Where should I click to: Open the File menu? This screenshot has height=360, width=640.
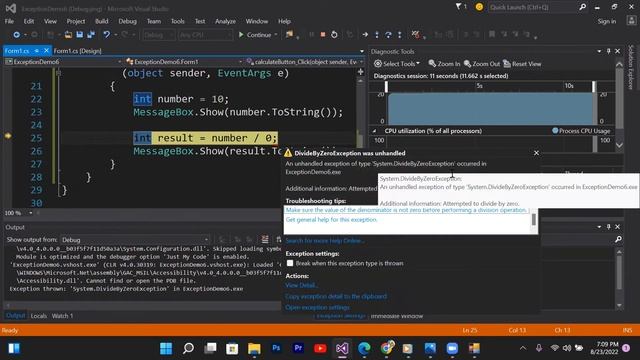click(9, 21)
